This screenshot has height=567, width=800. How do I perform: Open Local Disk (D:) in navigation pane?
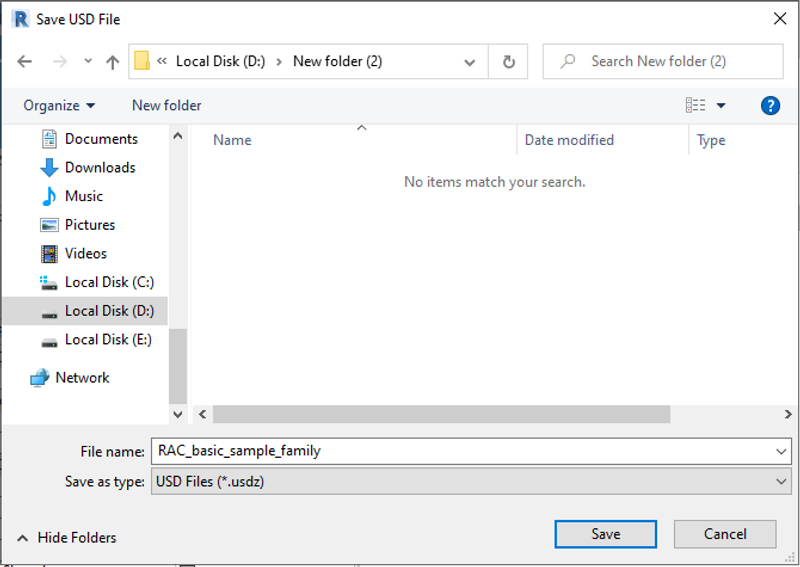[x=85, y=311]
